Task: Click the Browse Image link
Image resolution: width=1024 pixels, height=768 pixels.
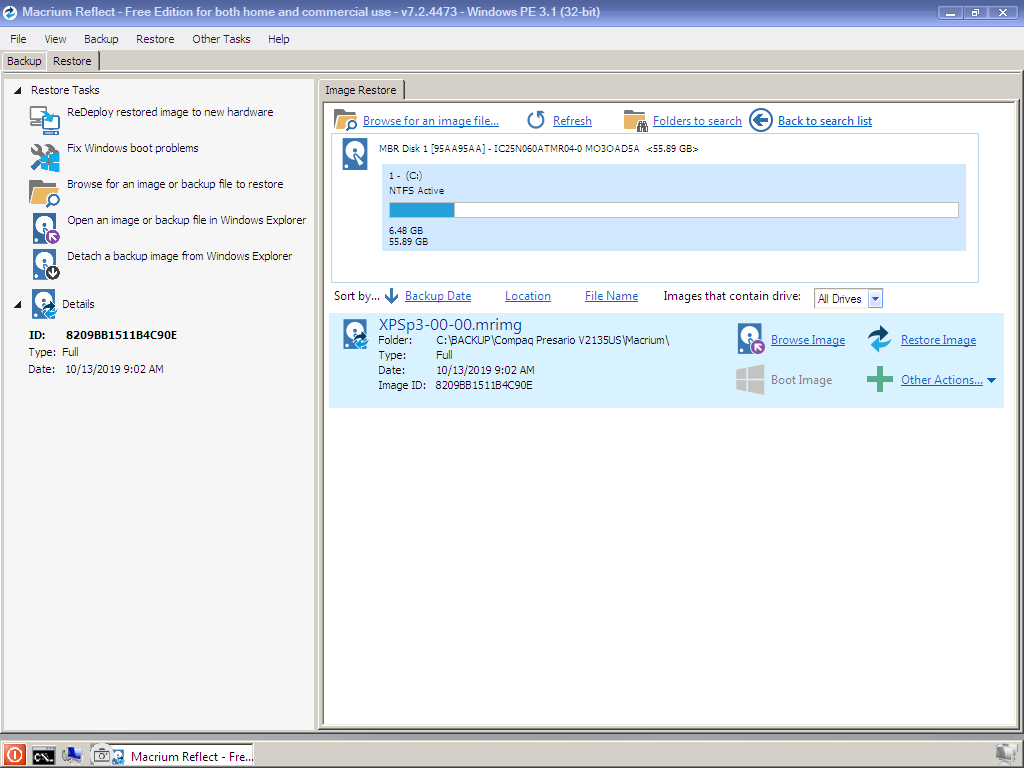Action: pyautogui.click(x=808, y=340)
